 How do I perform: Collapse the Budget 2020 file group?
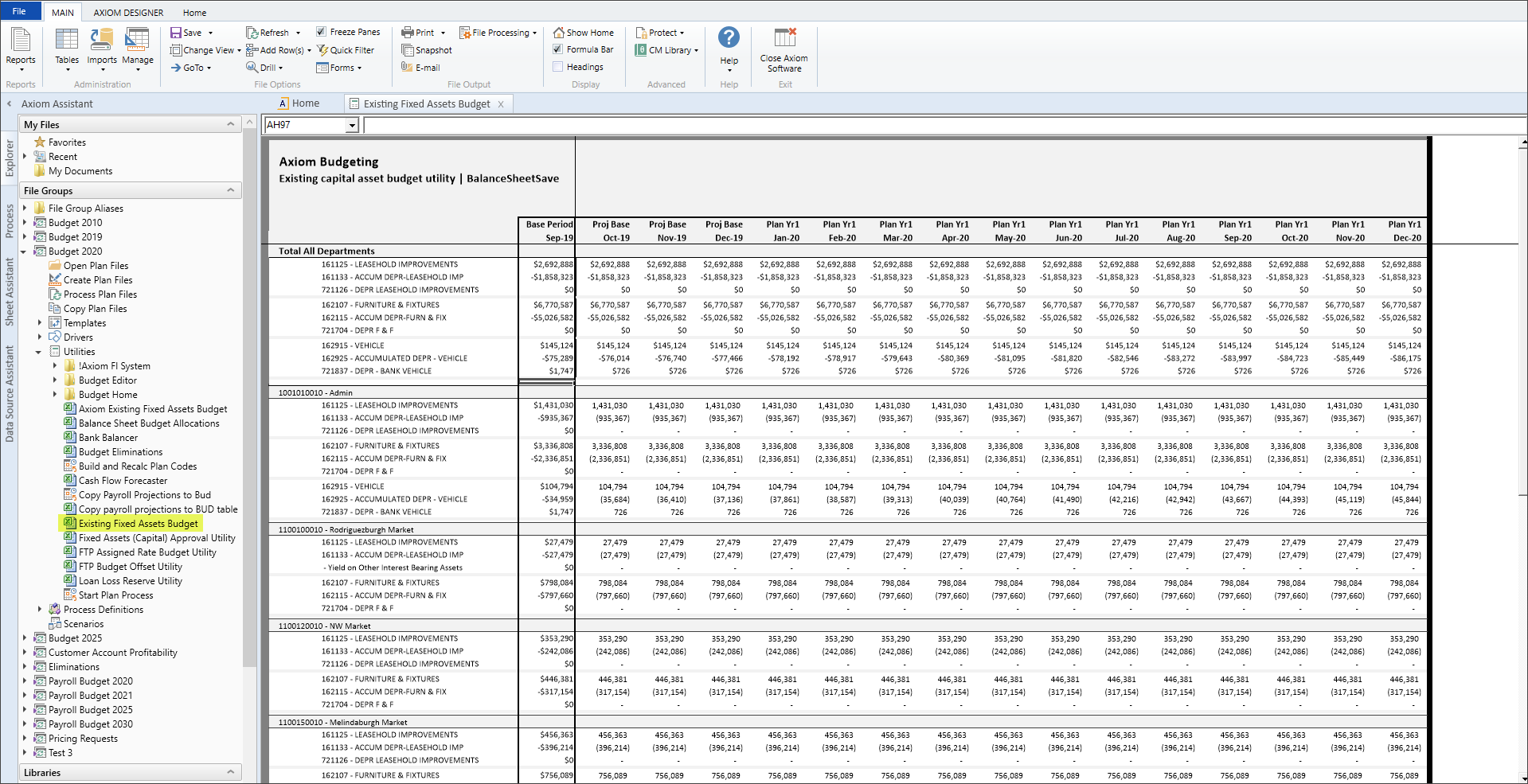pyautogui.click(x=24, y=252)
